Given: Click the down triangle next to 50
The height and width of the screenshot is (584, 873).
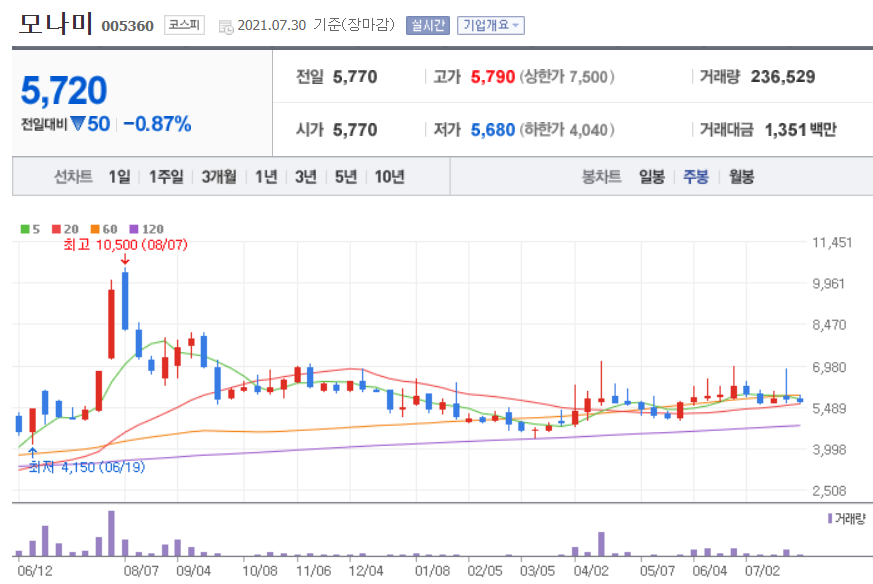Looking at the screenshot, I should coord(78,123).
